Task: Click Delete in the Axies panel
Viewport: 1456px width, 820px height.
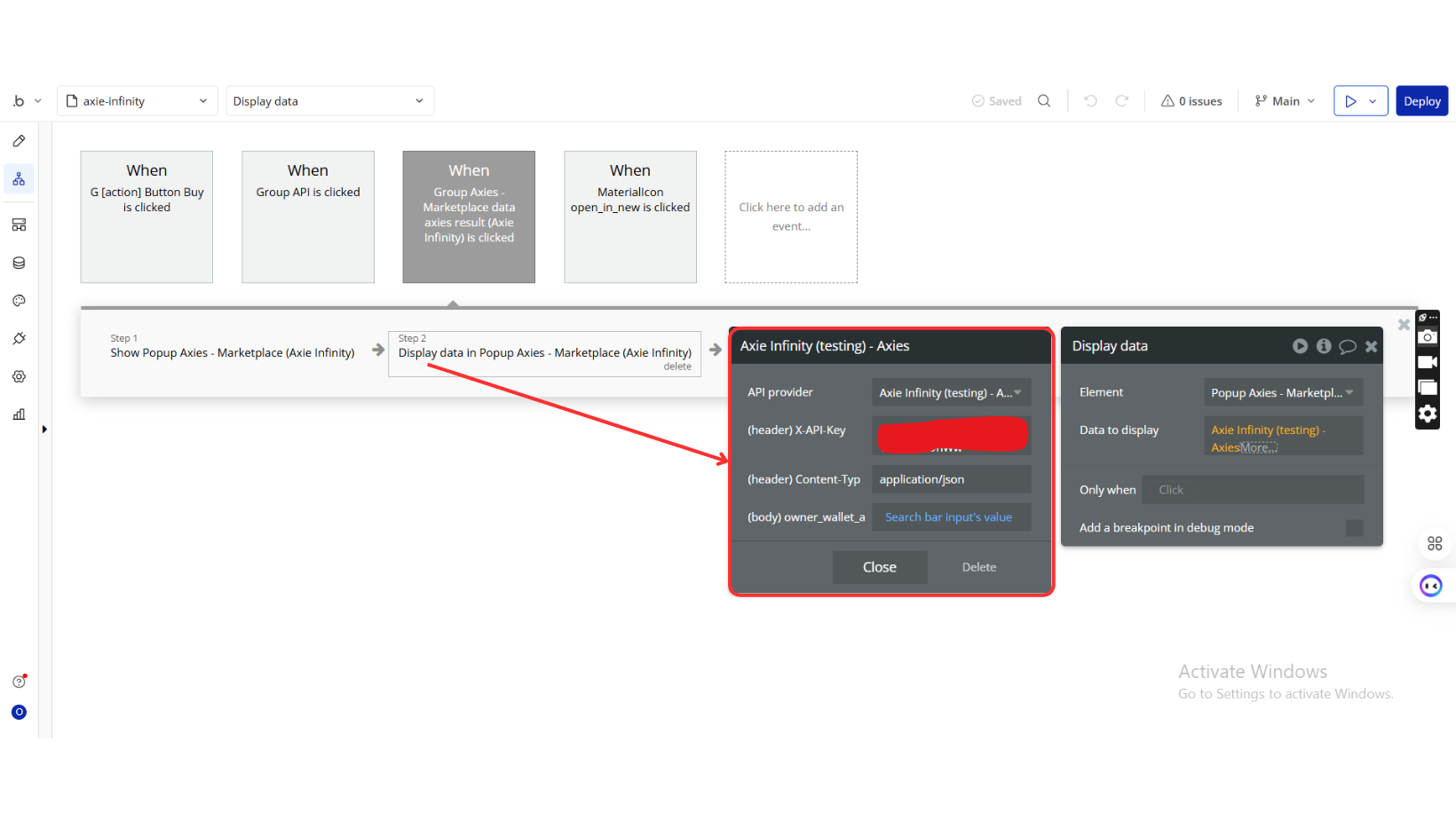Action: coord(979,567)
